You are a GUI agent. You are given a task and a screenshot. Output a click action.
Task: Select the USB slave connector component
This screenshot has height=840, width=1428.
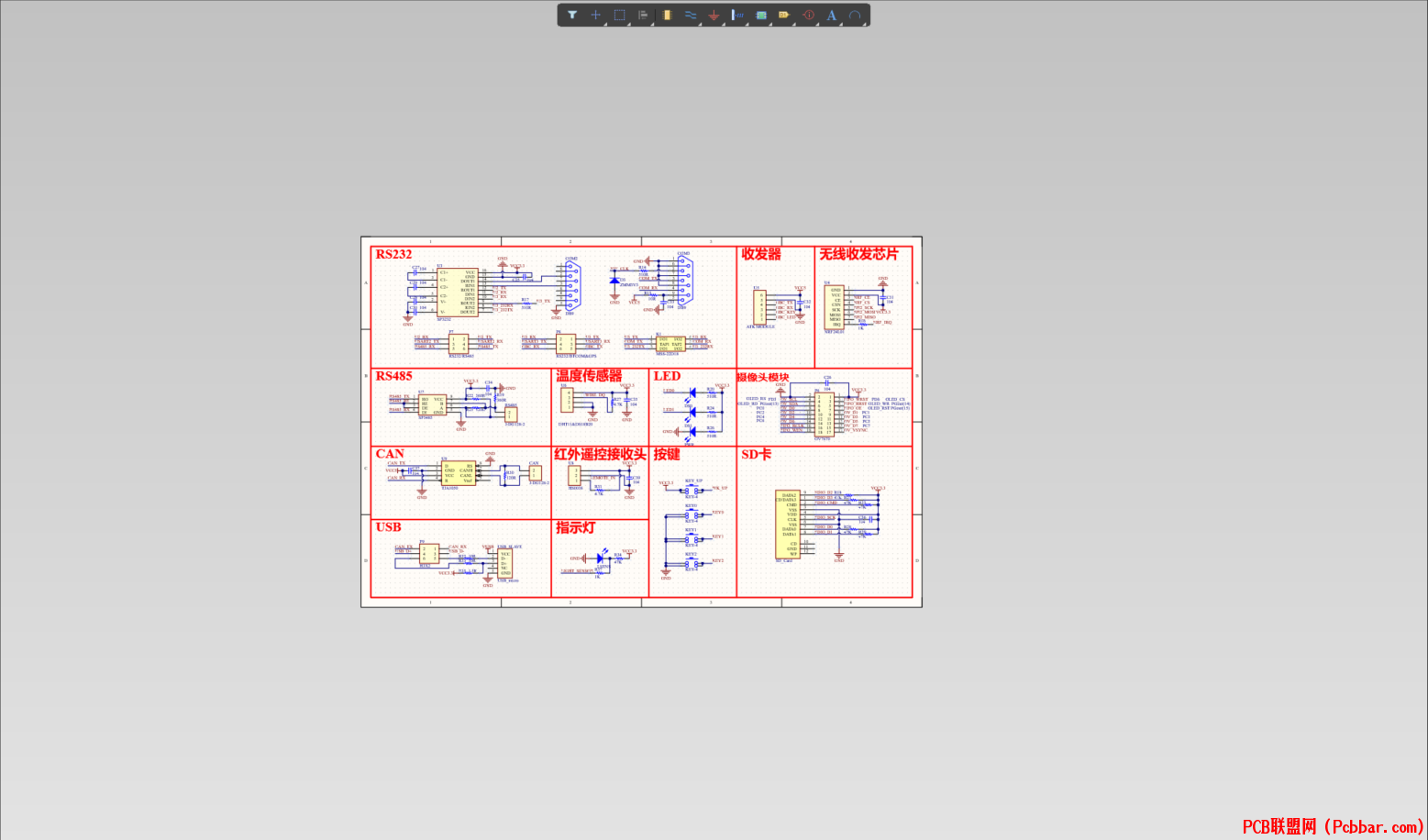[505, 563]
